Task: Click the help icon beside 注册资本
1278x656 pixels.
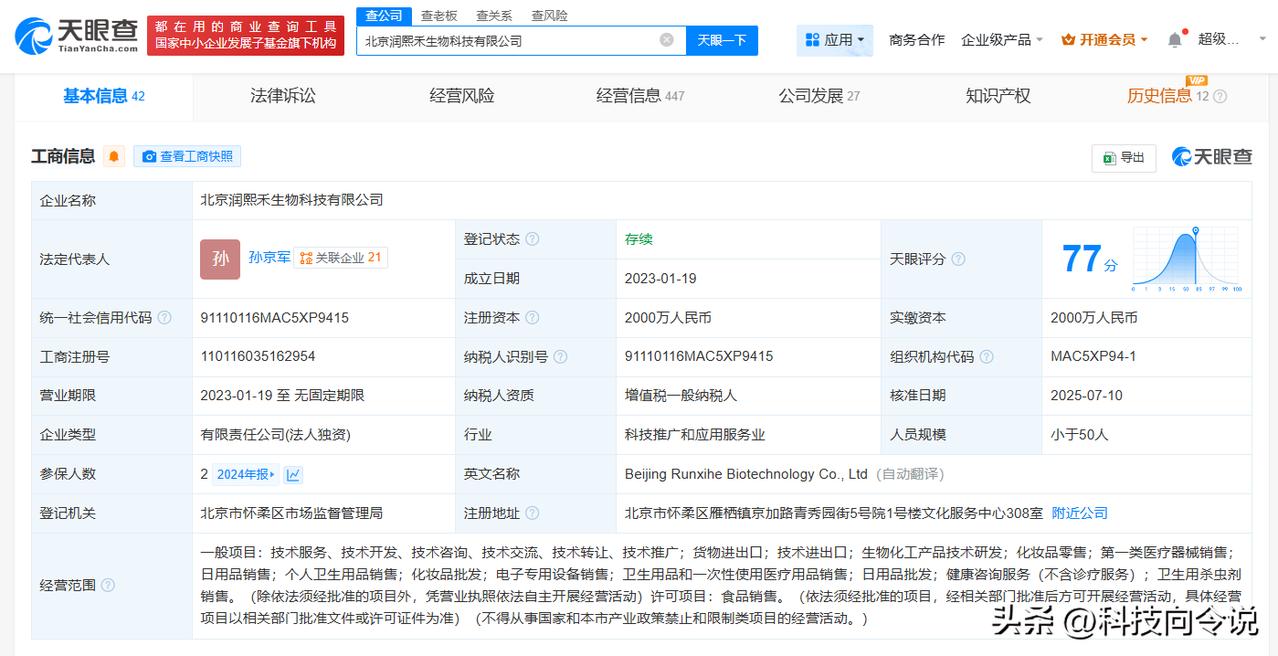Action: 532,318
